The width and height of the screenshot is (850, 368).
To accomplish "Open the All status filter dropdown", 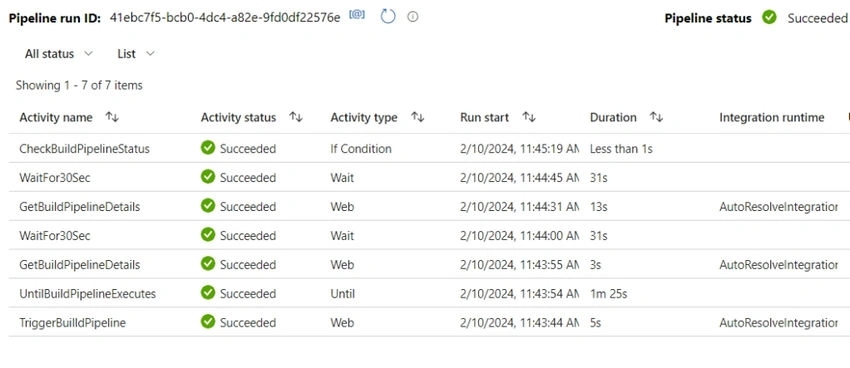I will 59,54.
